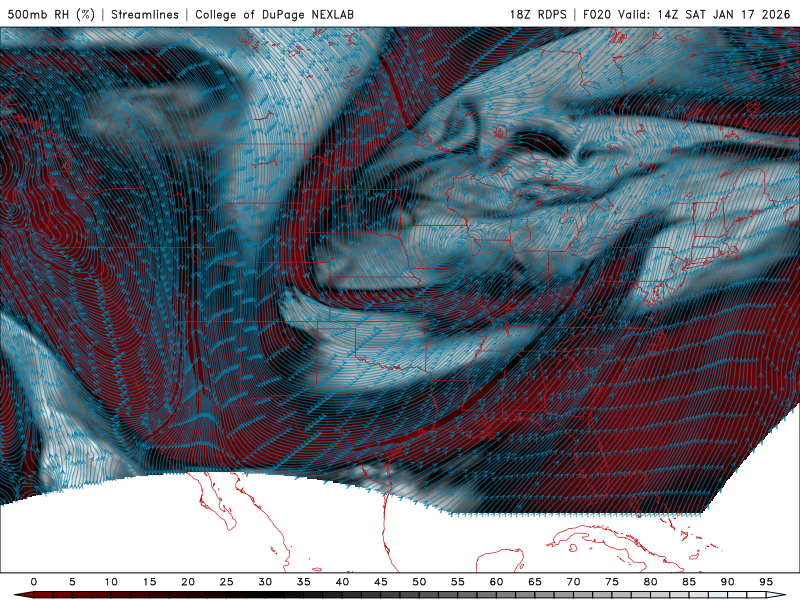Viewport: 800px width, 600px height.
Task: Click the colorbar label "85"
Action: tap(689, 582)
